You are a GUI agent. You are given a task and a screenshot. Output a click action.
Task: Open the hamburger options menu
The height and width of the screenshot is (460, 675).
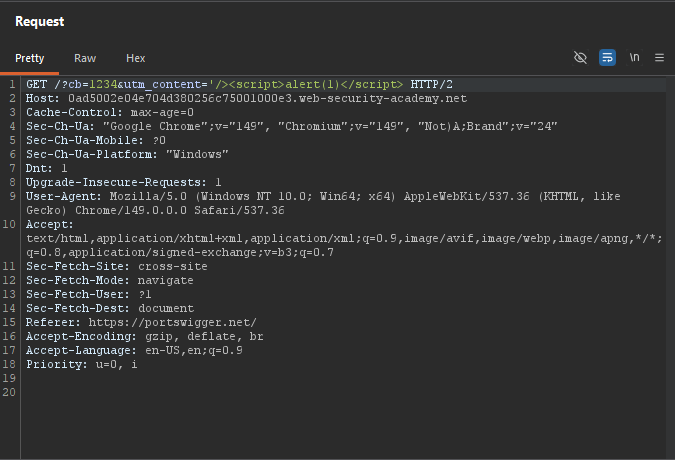pos(659,57)
